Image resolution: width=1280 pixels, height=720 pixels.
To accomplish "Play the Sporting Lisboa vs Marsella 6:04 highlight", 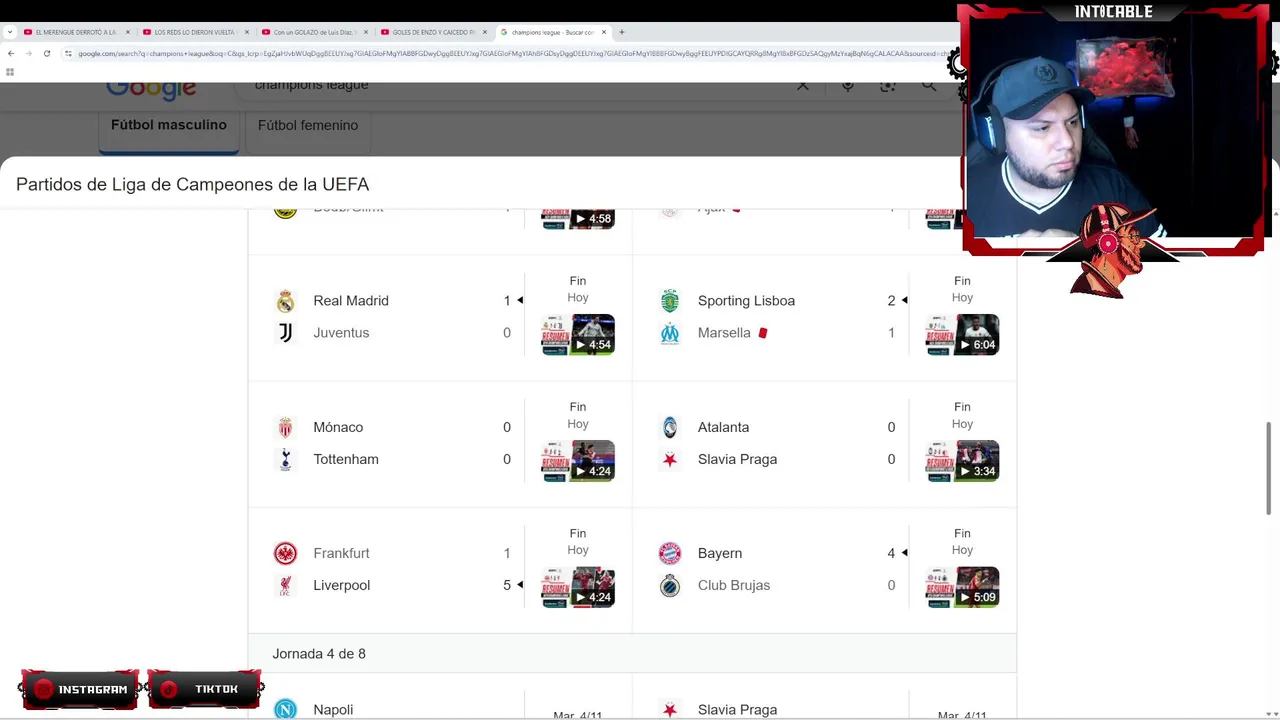I will [x=962, y=335].
